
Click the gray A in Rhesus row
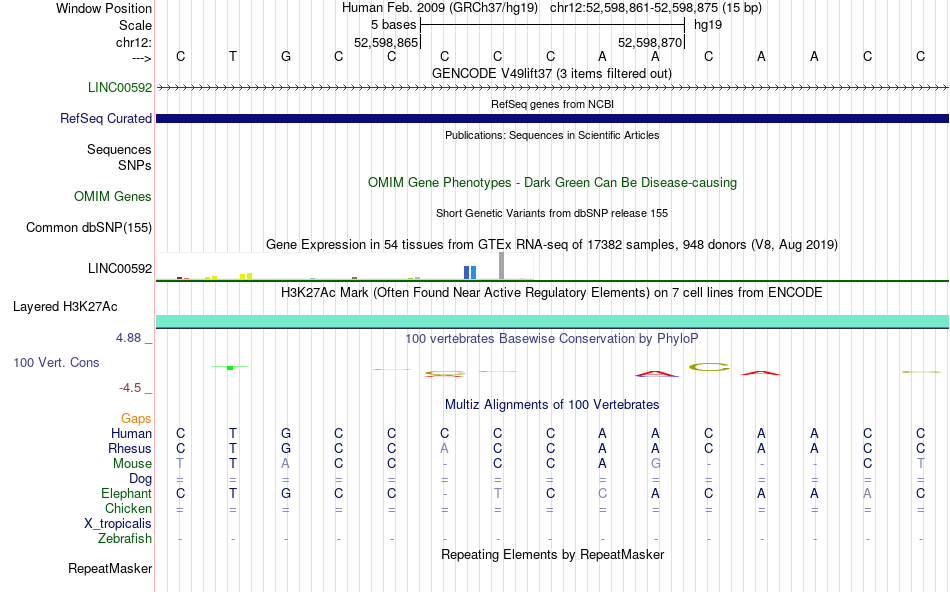tap(445, 448)
